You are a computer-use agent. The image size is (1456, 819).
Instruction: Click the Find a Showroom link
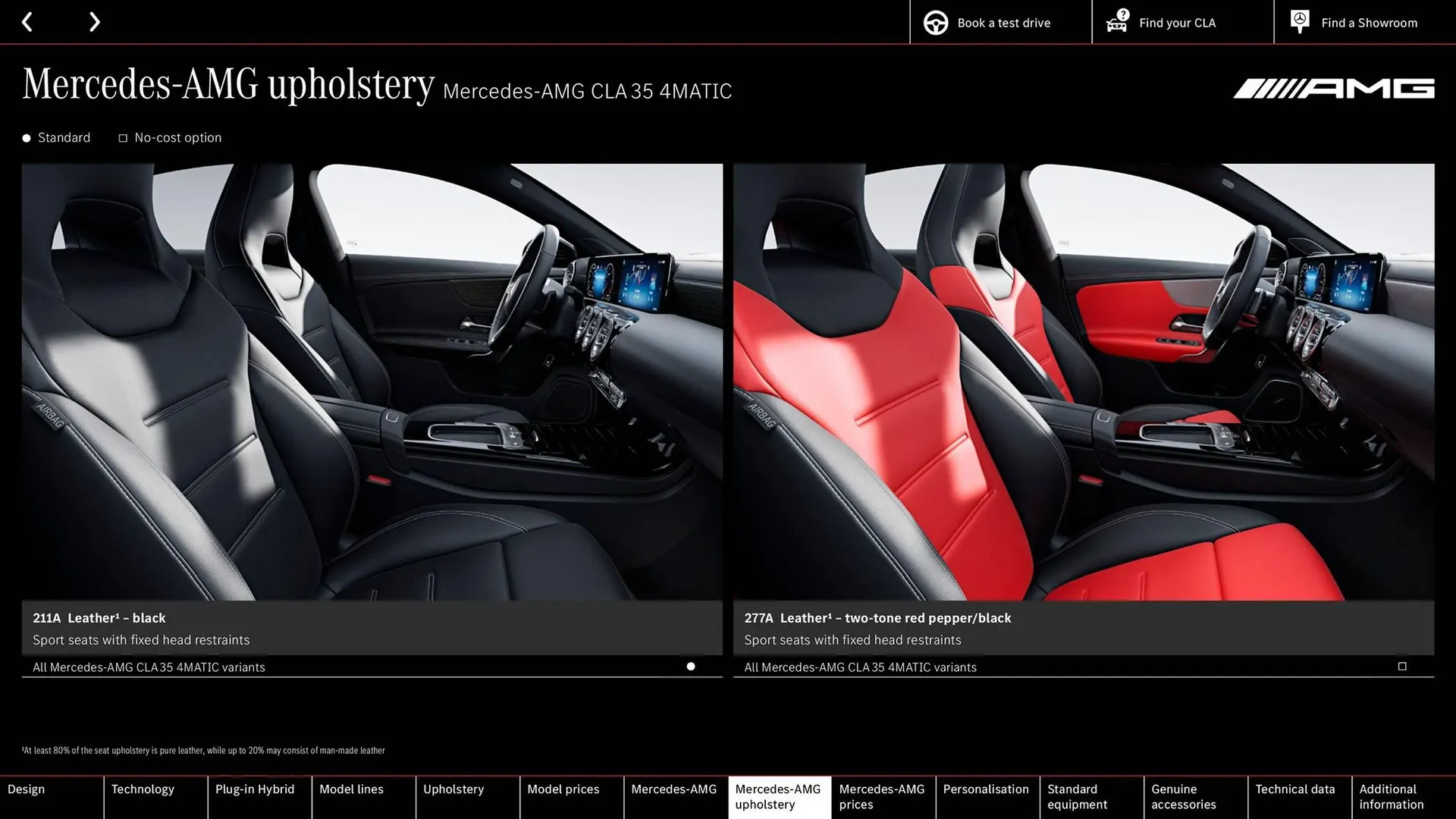1370,22
